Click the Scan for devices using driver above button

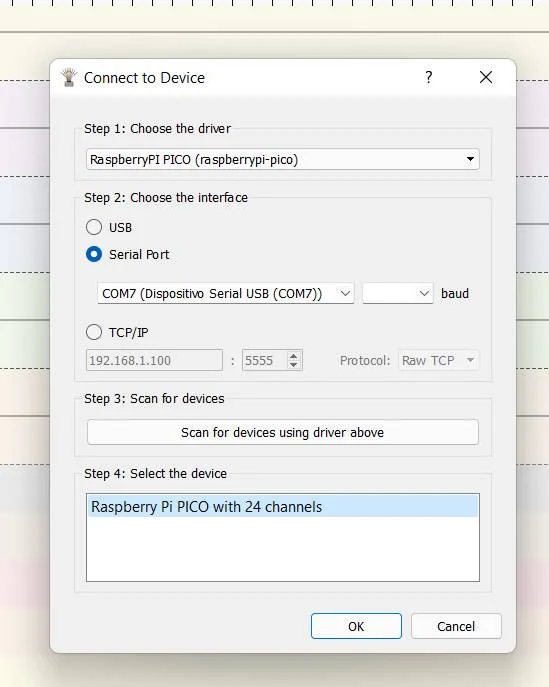(x=283, y=432)
